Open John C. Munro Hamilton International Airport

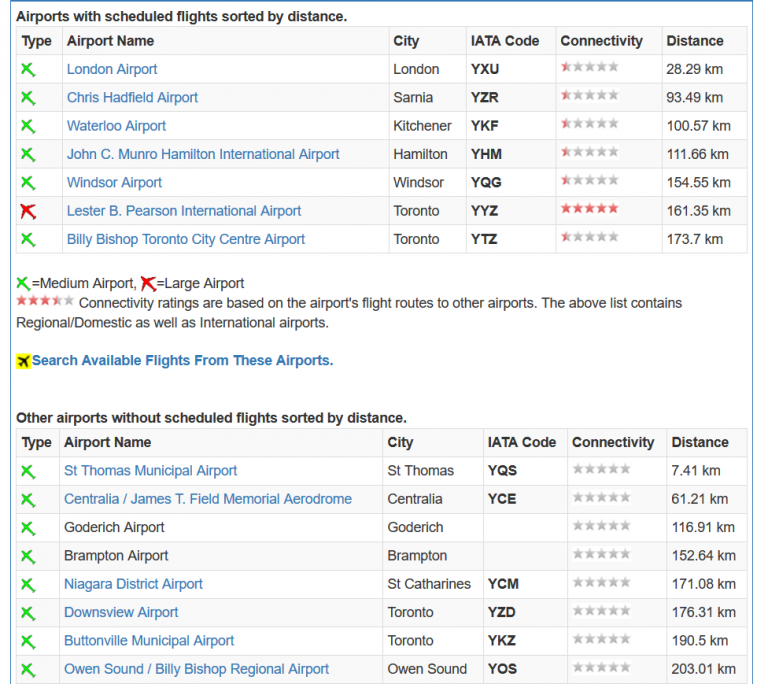click(x=203, y=154)
